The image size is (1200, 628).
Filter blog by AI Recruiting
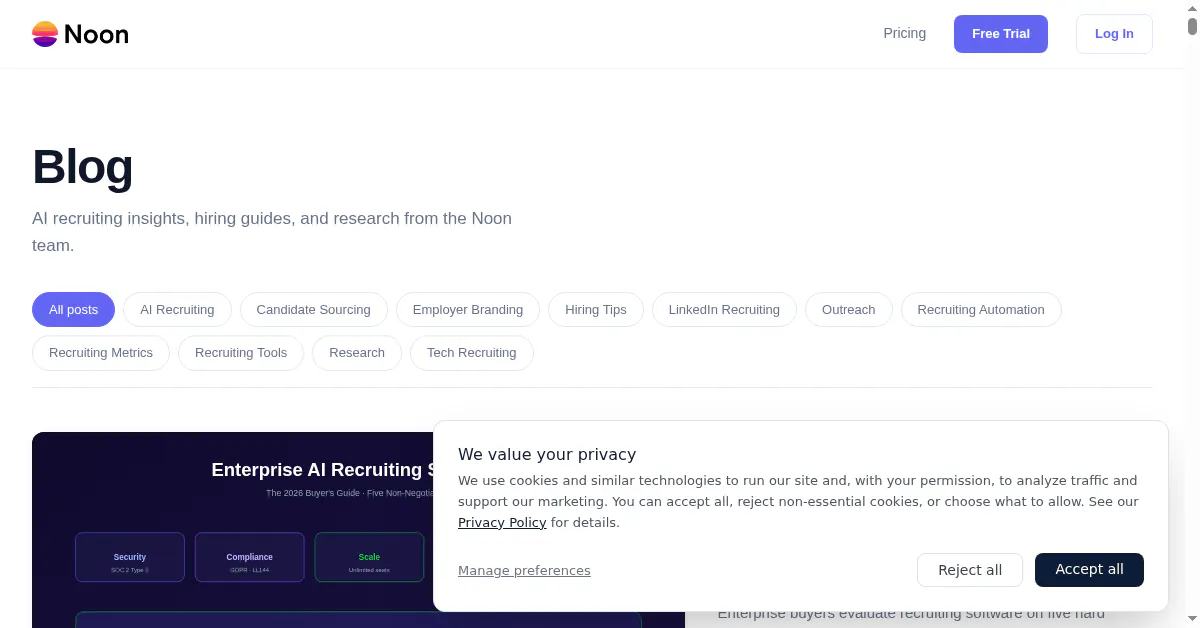pos(177,310)
